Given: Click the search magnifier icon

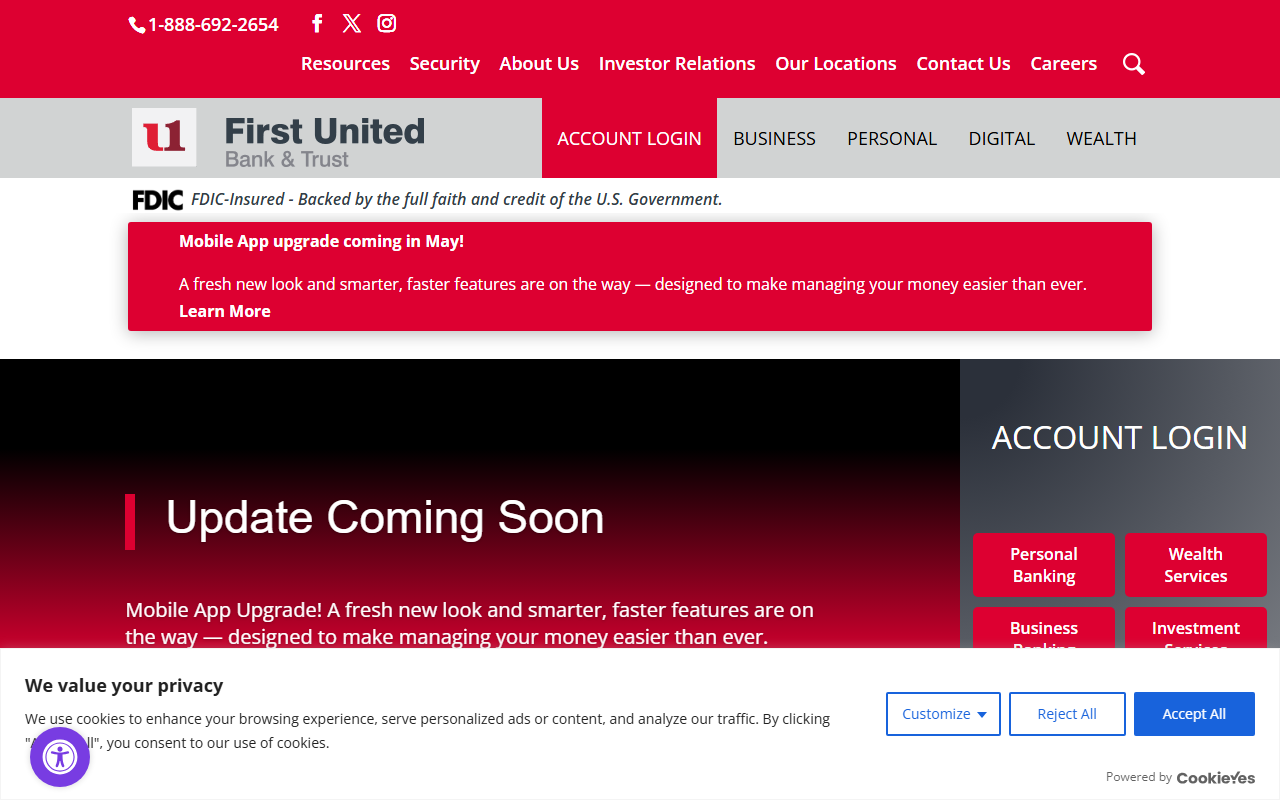Looking at the screenshot, I should (x=1134, y=64).
